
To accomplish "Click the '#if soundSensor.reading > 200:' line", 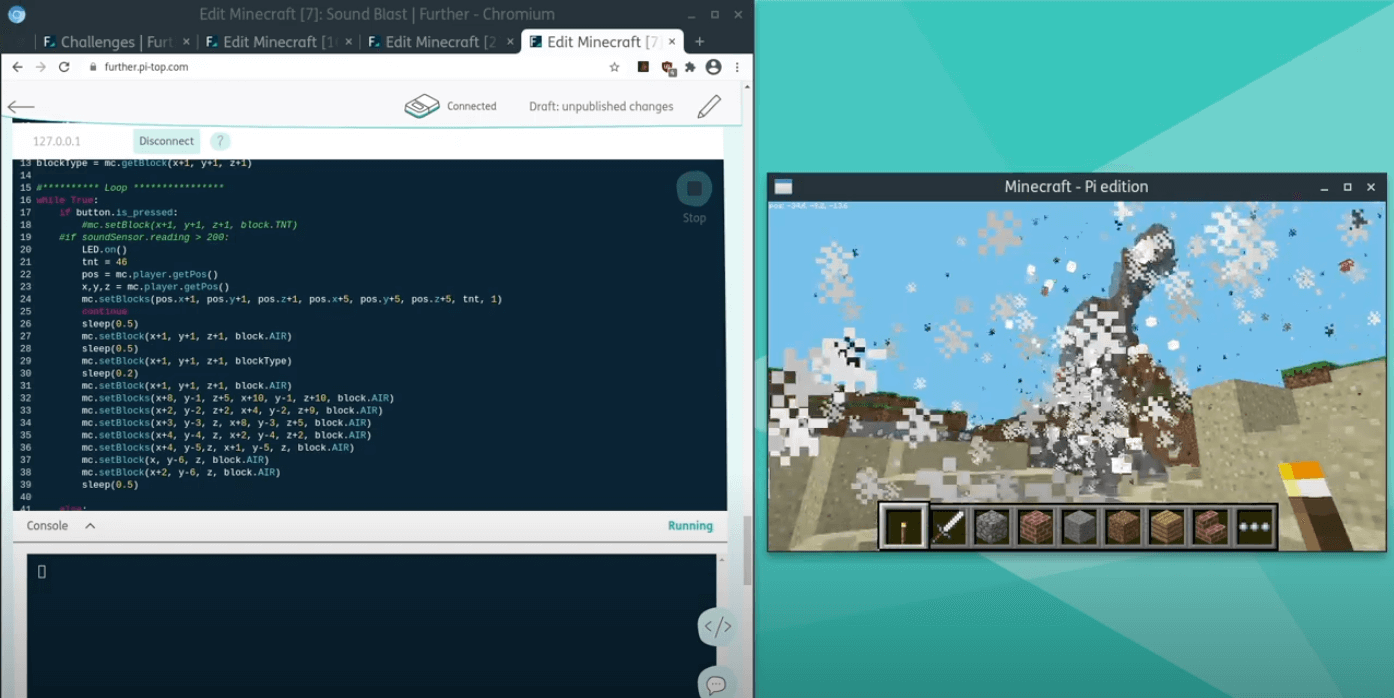I will point(144,237).
